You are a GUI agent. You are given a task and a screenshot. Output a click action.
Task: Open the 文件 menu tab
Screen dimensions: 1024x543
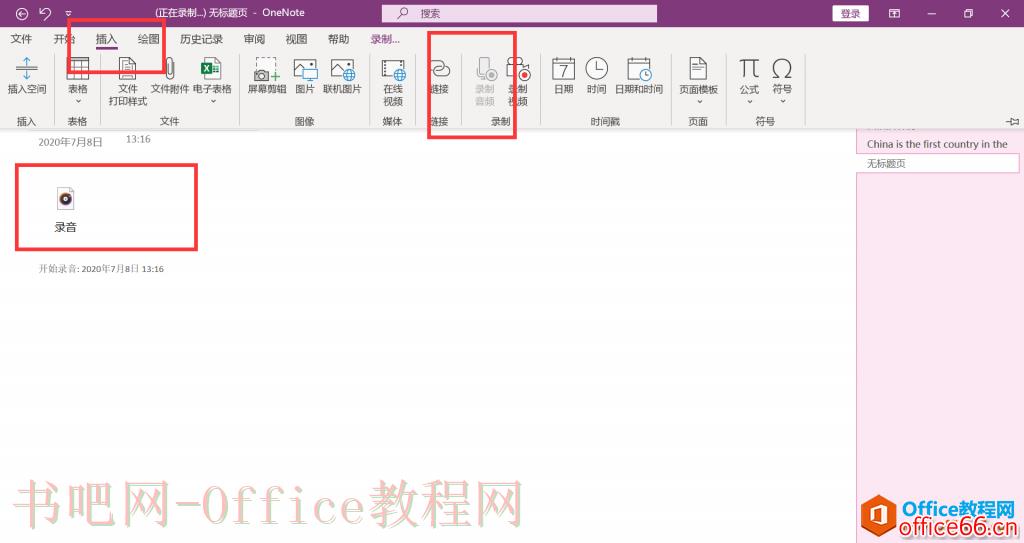(x=22, y=39)
